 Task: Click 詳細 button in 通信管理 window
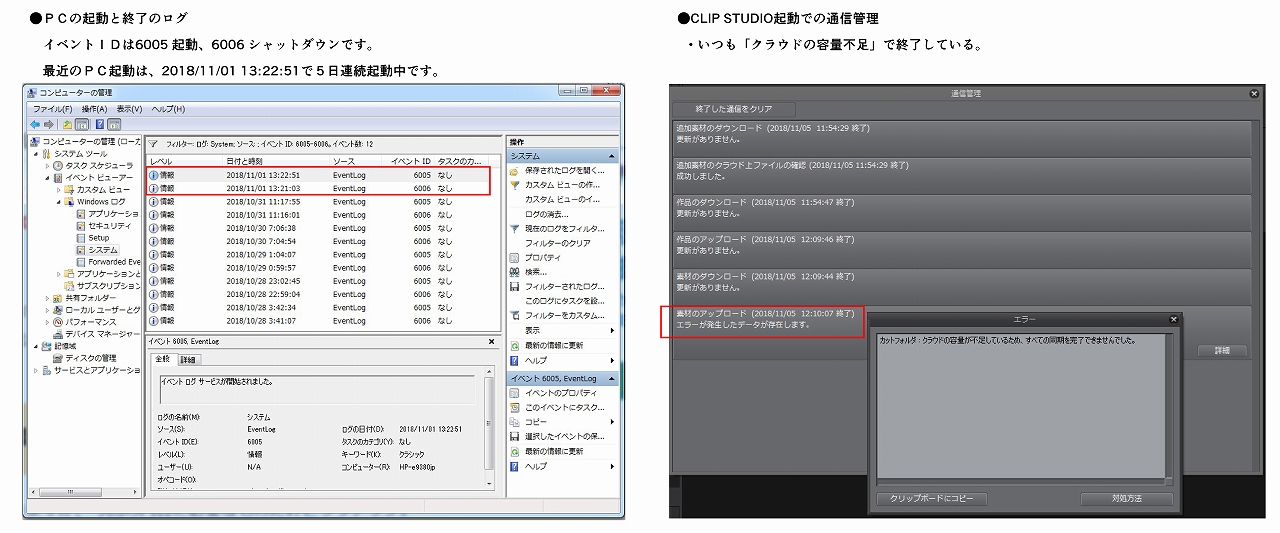(x=1222, y=351)
